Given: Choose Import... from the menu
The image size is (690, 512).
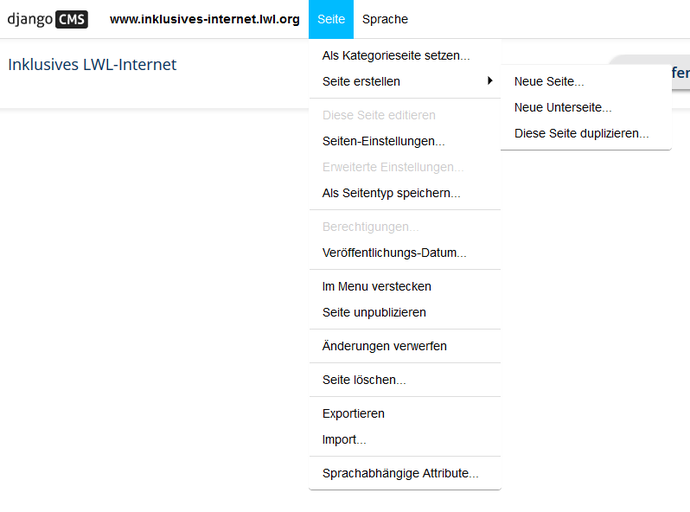Looking at the screenshot, I should pos(405,439).
